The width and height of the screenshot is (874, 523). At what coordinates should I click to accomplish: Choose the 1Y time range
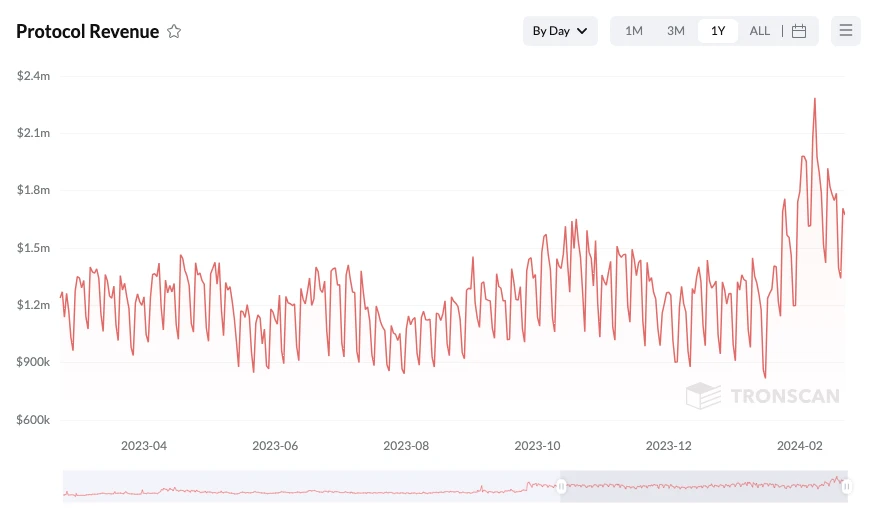click(x=717, y=31)
